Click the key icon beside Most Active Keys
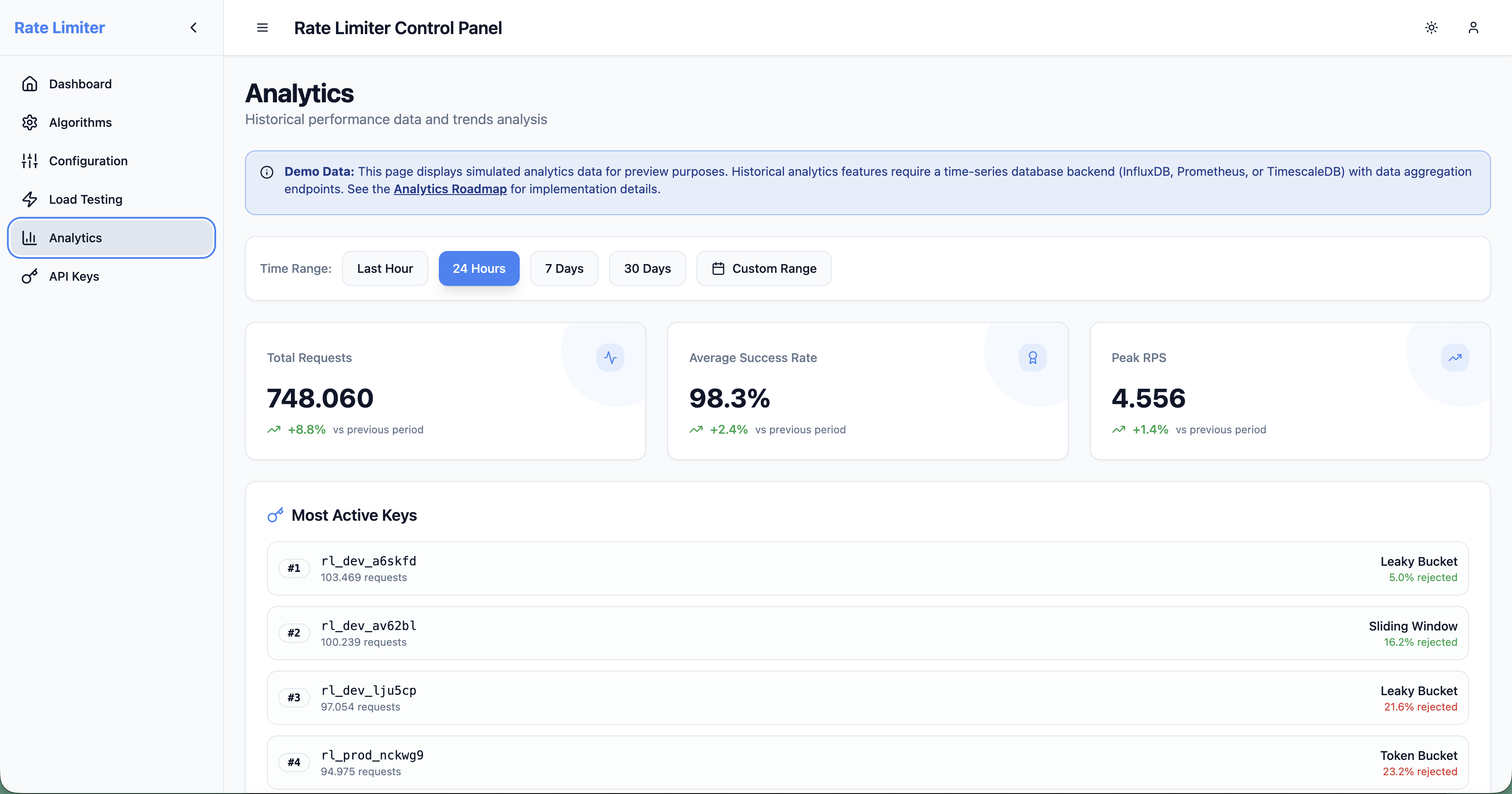The image size is (1512, 794). 275,515
